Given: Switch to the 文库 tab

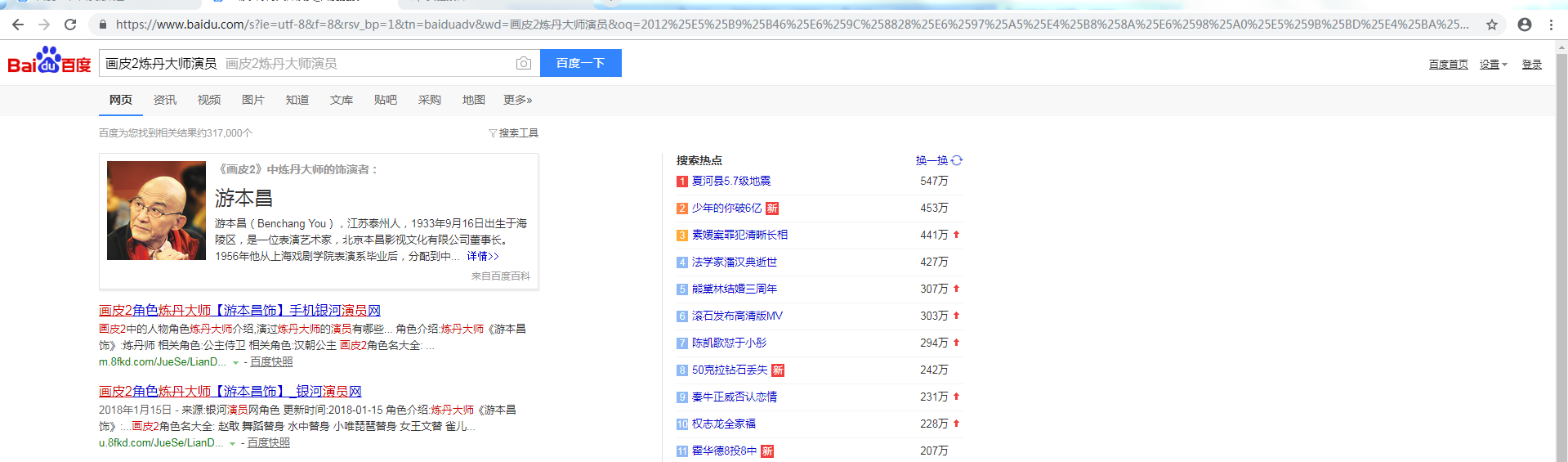Looking at the screenshot, I should point(342,100).
